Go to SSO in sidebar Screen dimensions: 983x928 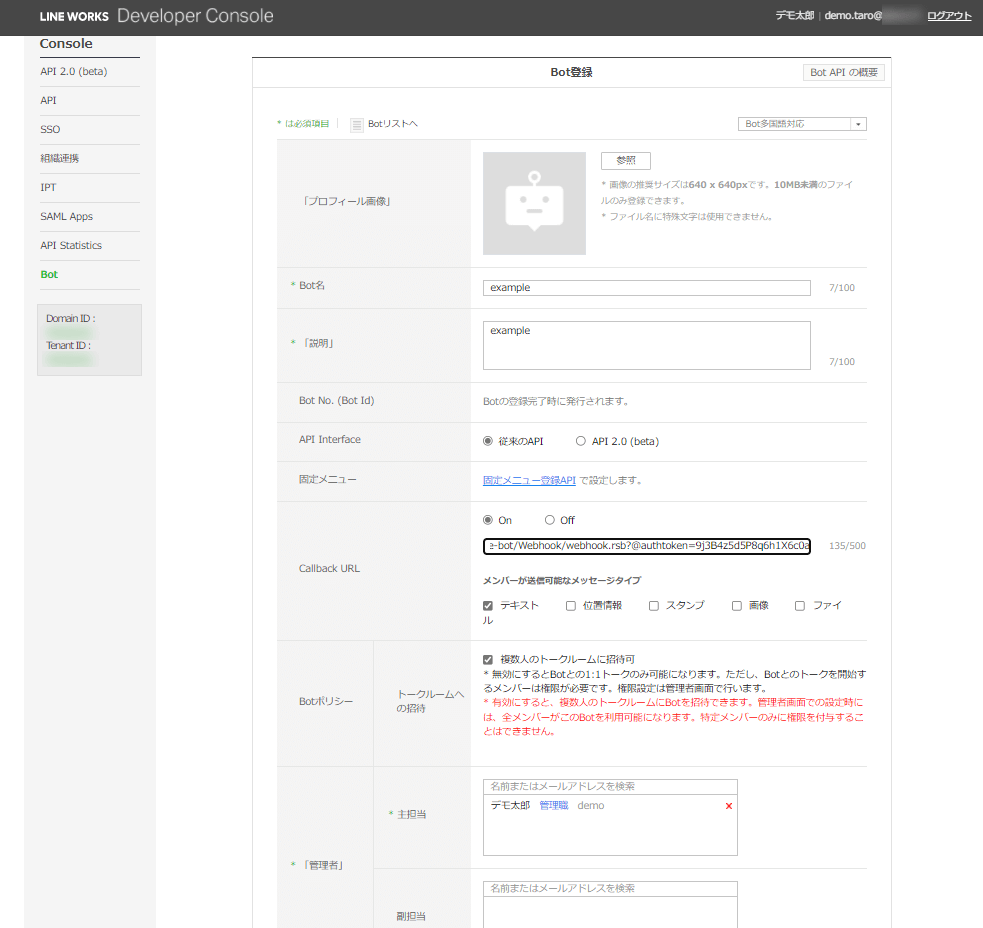pyautogui.click(x=50, y=129)
